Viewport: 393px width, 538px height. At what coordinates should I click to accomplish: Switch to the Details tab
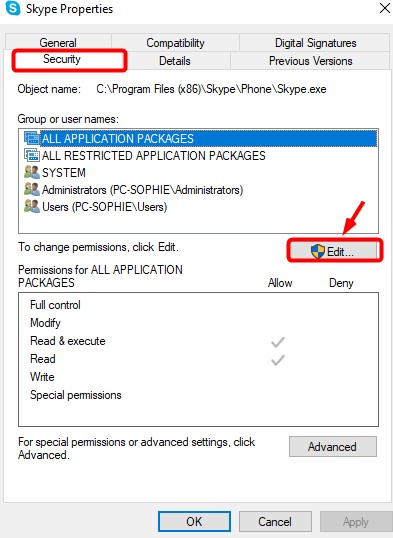(175, 61)
